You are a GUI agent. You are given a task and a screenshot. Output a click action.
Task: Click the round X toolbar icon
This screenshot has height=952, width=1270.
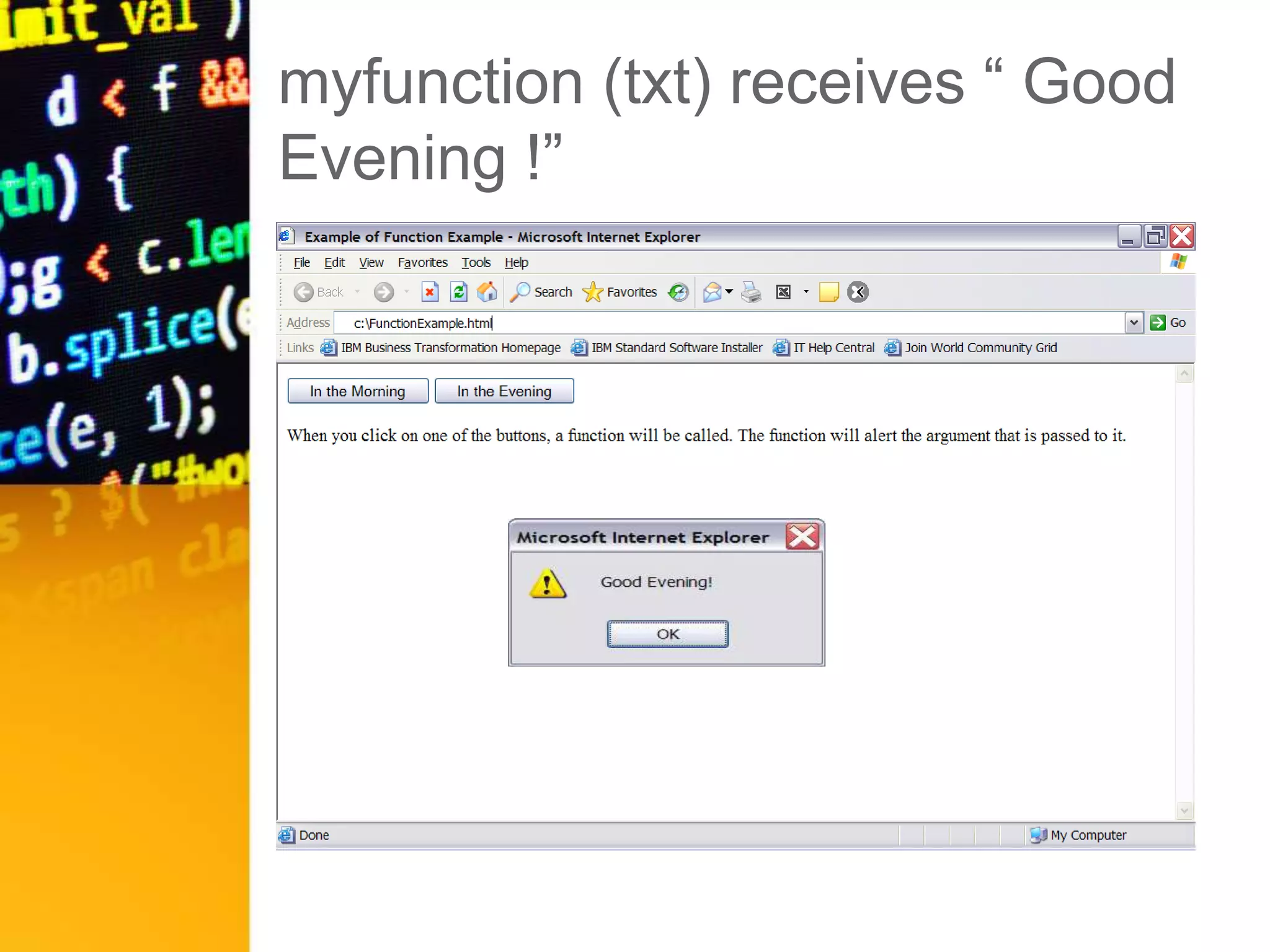coord(858,292)
